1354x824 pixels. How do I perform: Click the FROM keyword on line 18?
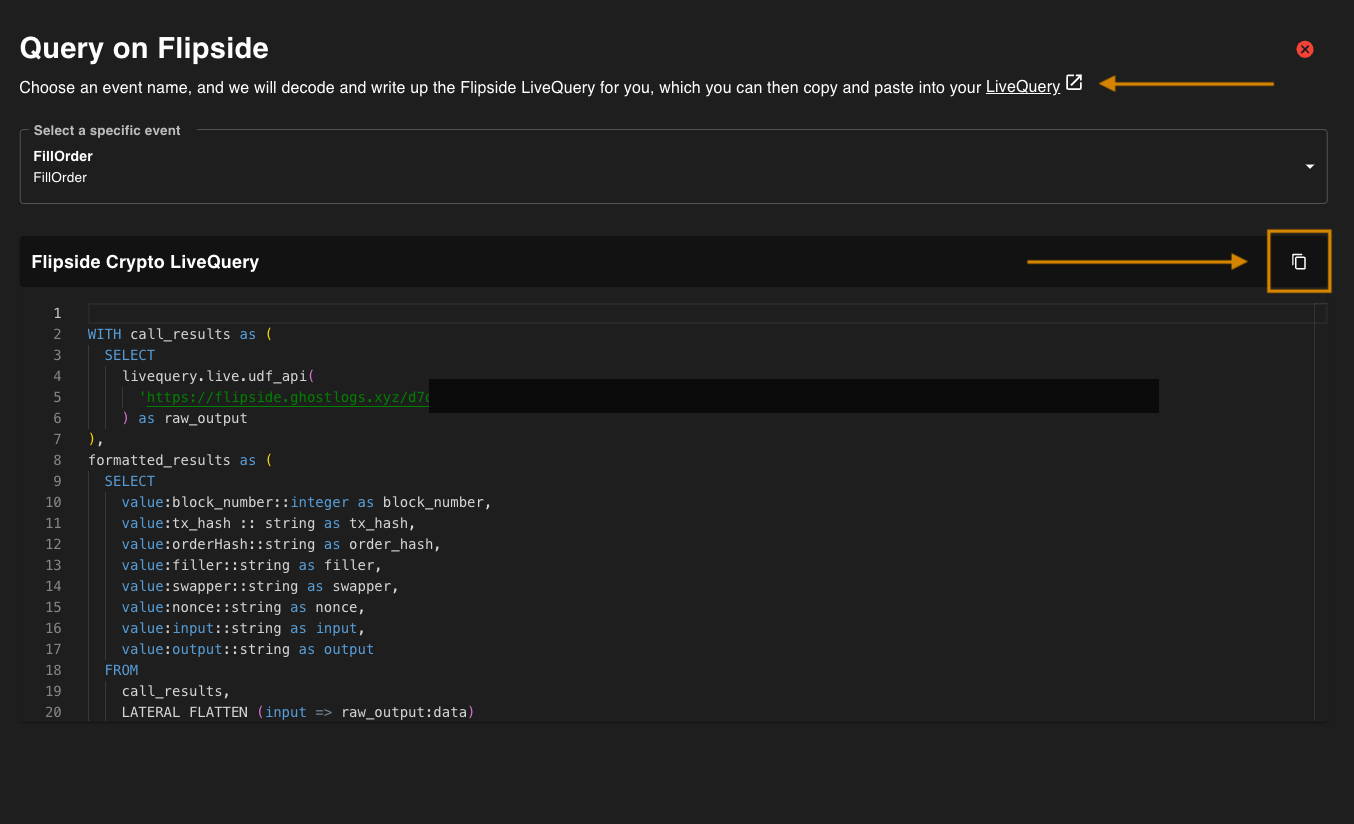click(121, 670)
